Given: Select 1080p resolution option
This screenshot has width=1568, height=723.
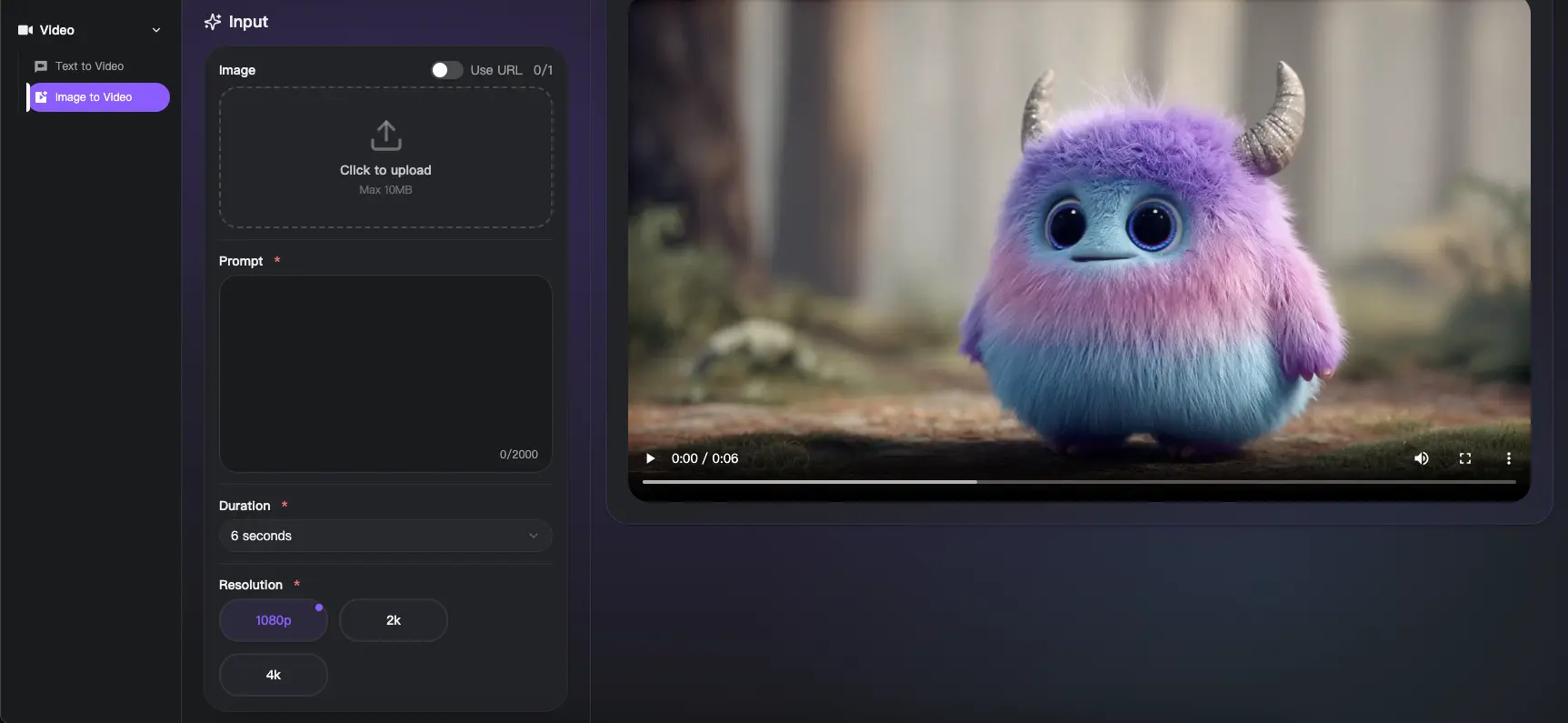Looking at the screenshot, I should (x=273, y=620).
